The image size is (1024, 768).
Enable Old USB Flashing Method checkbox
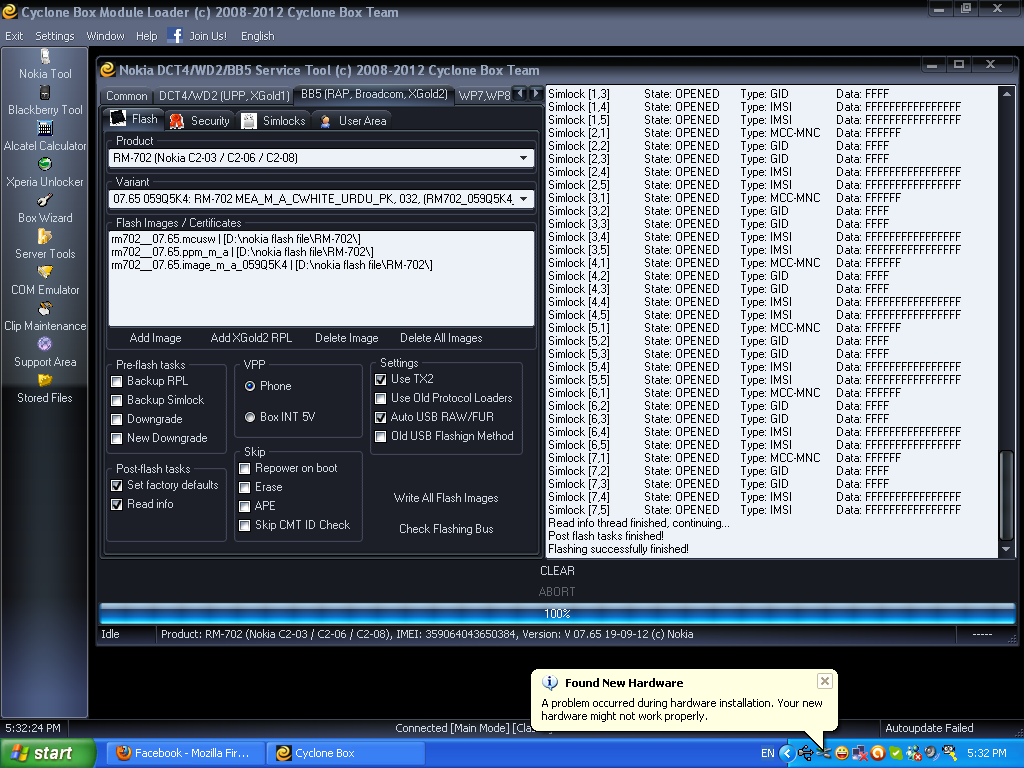(380, 436)
